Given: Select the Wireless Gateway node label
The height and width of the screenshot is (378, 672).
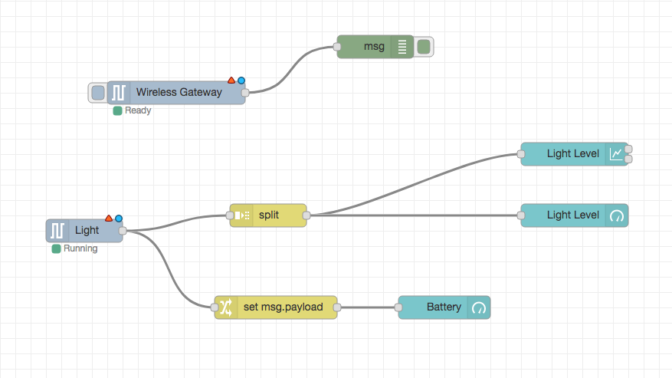Looking at the screenshot, I should 179,92.
